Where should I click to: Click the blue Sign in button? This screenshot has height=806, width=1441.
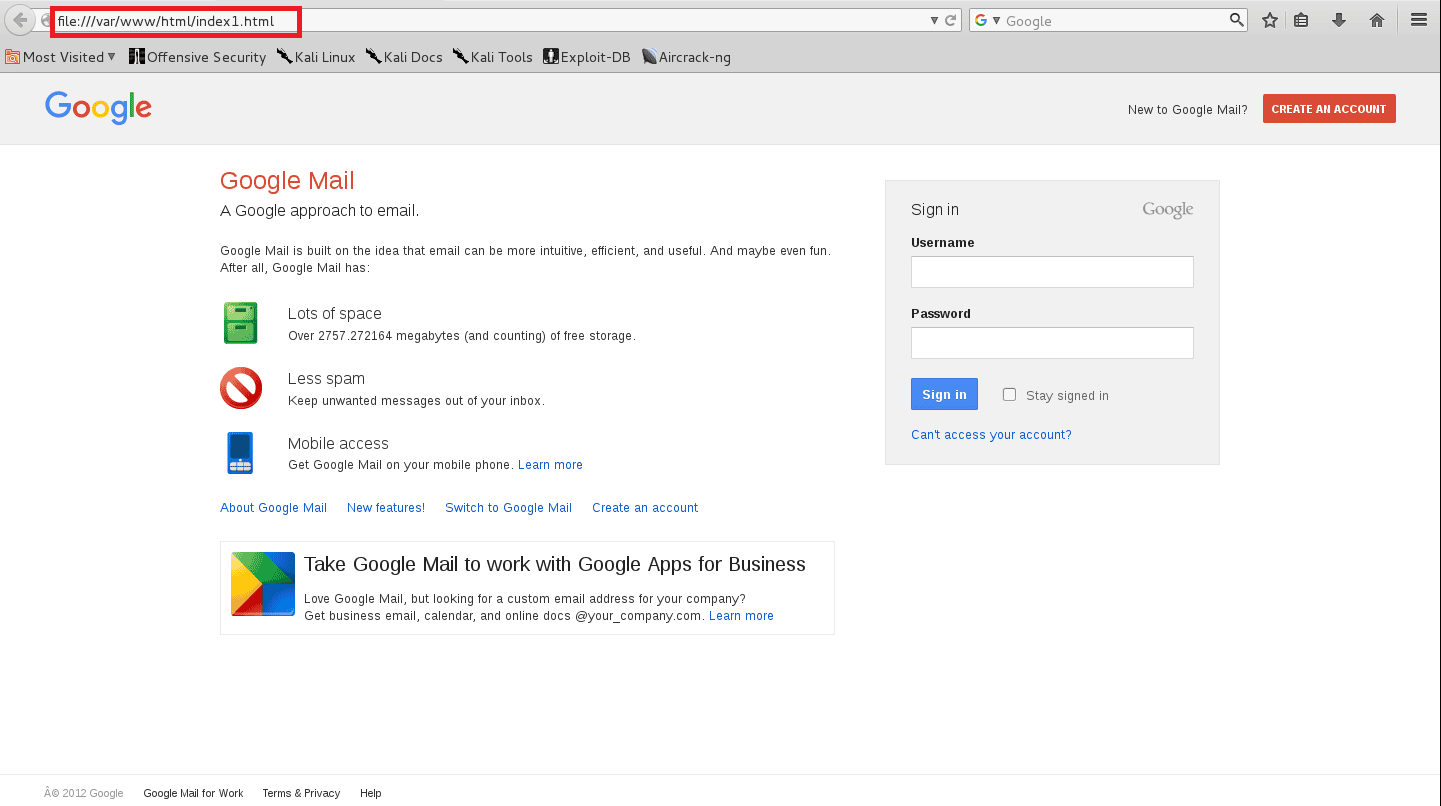click(943, 393)
